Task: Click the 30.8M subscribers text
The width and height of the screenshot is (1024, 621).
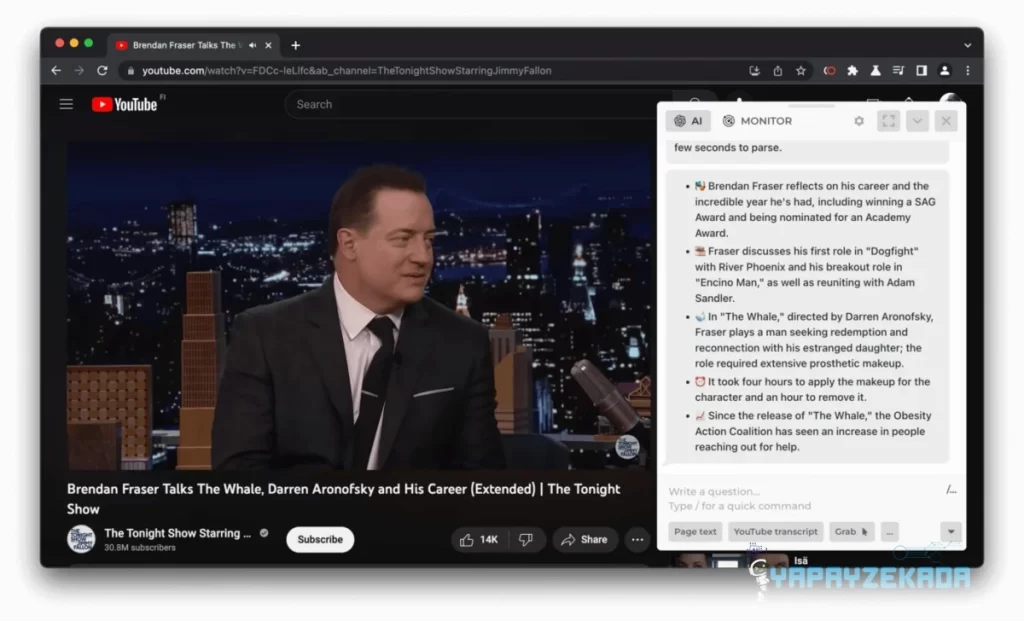Action: click(x=140, y=548)
